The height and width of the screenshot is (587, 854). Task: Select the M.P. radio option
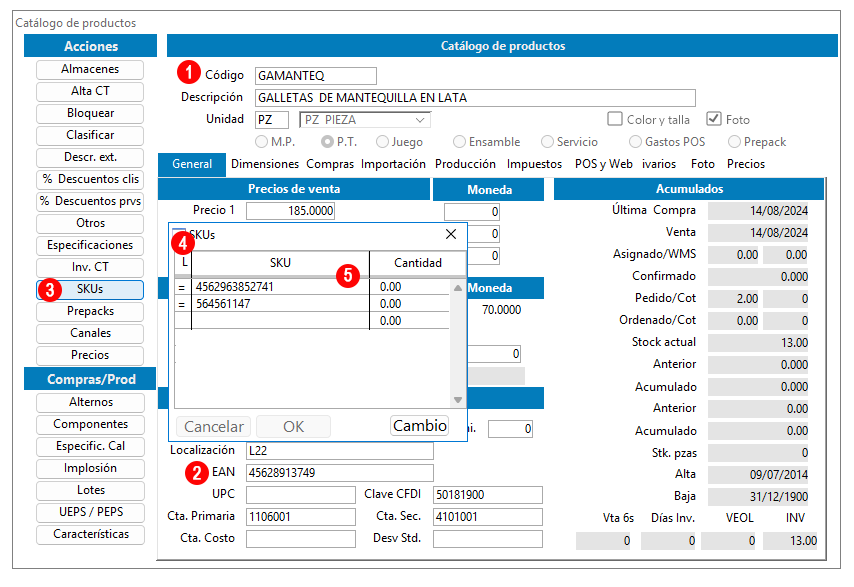click(261, 142)
